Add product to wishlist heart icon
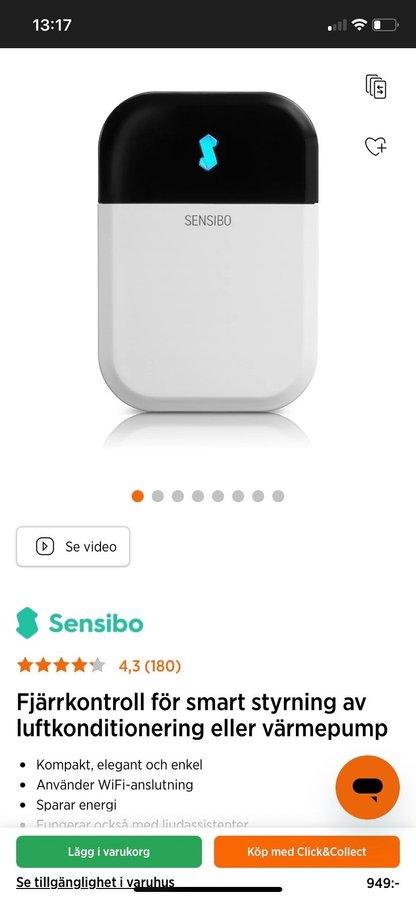This screenshot has width=416, height=900. pyautogui.click(x=376, y=146)
